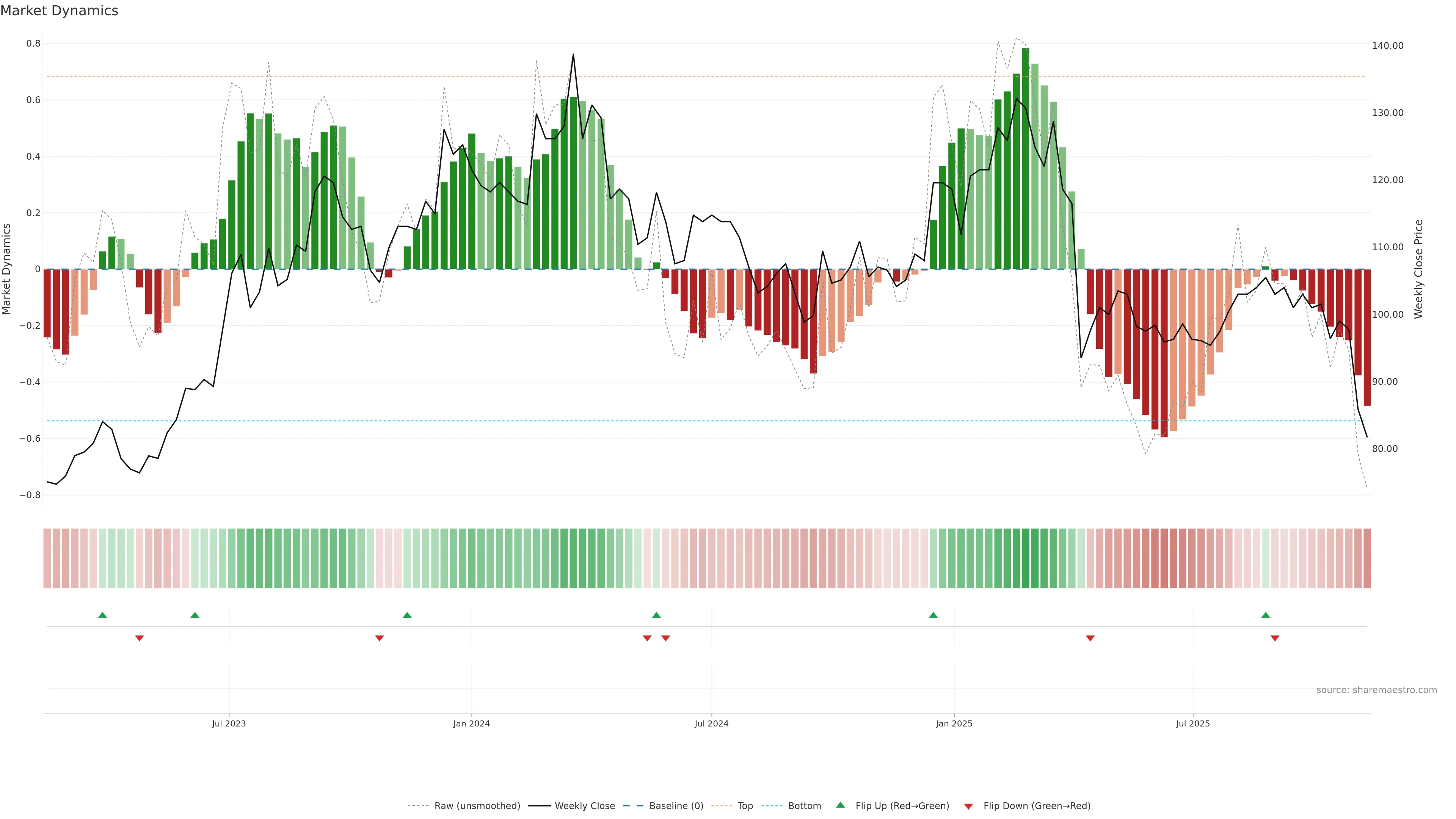Click the green flip-up triangle after Jul 2025
Screen dimensions: 1456x819
pyautogui.click(x=1266, y=615)
